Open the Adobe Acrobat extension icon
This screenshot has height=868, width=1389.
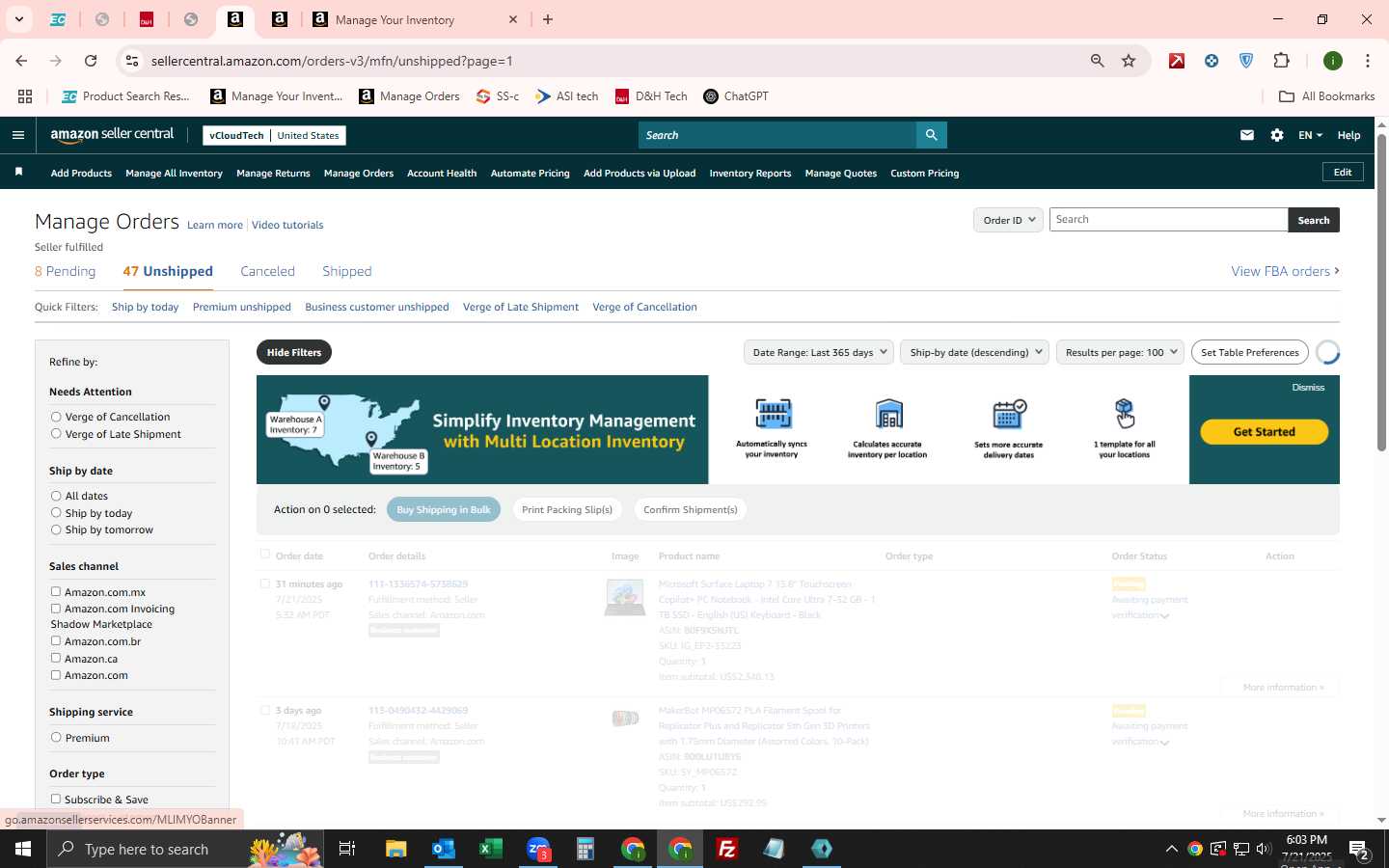pos(1177,61)
